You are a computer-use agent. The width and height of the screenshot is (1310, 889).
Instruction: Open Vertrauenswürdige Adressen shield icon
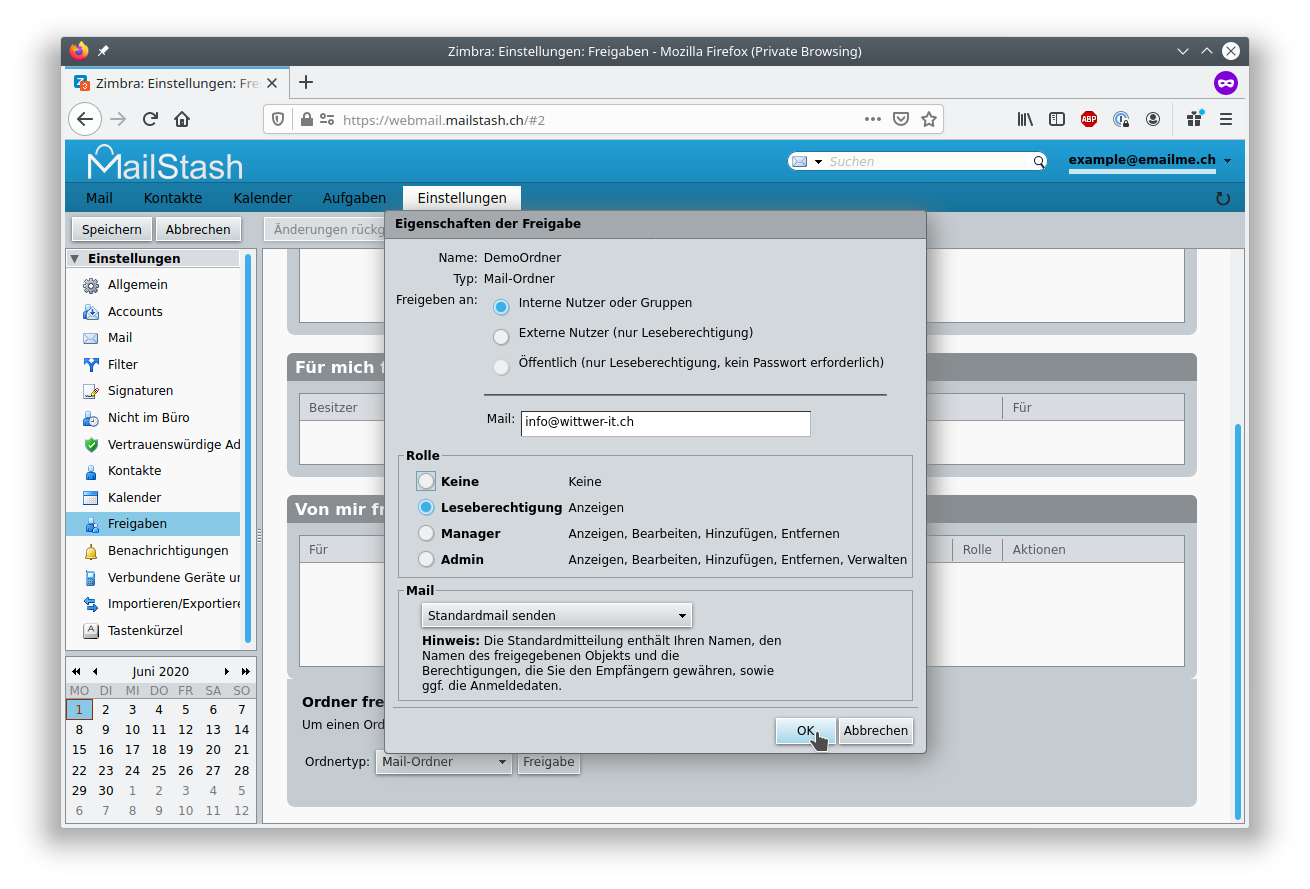point(91,445)
